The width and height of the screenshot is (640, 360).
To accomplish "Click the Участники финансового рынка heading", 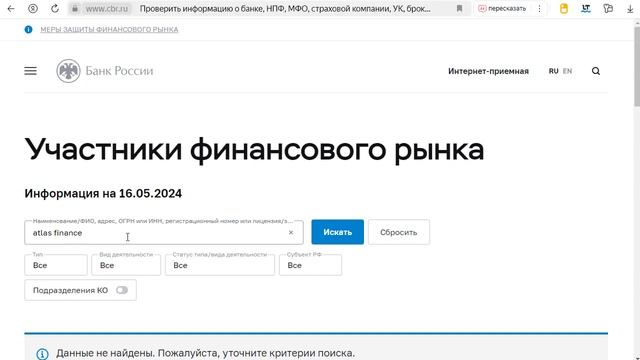I will pyautogui.click(x=254, y=150).
